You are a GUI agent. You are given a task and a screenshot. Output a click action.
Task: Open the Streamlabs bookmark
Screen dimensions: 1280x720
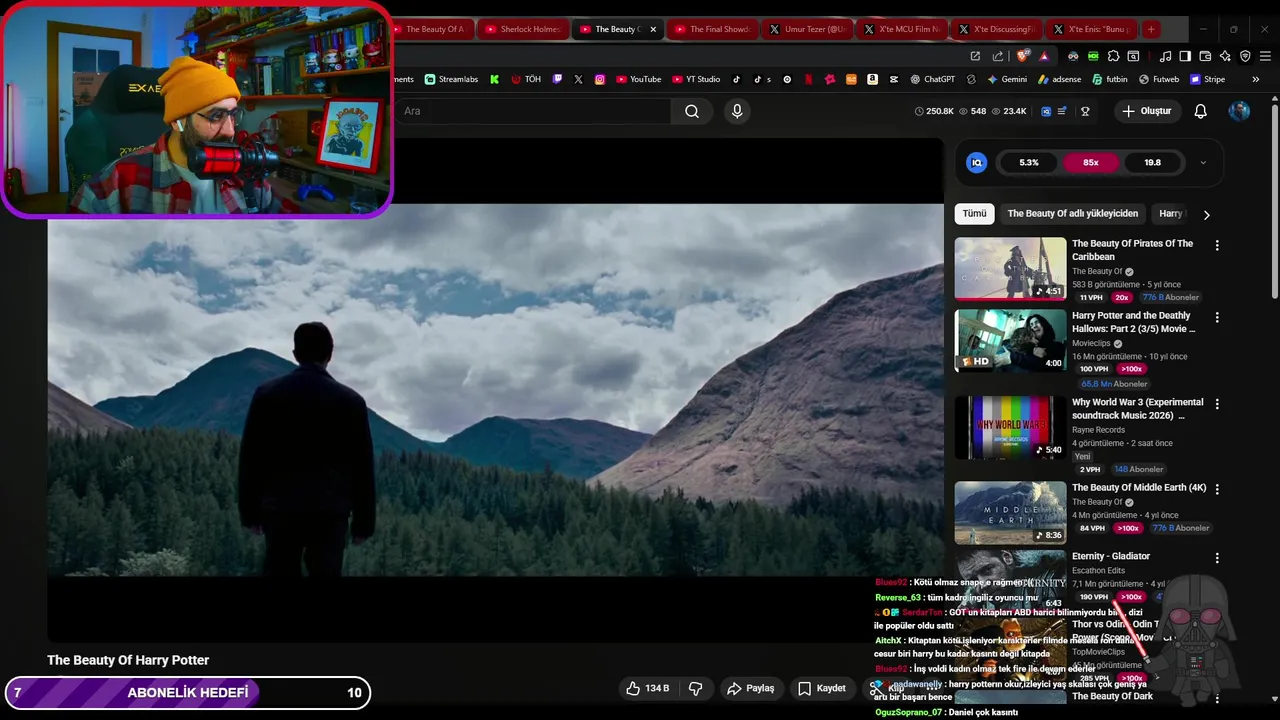tap(451, 79)
